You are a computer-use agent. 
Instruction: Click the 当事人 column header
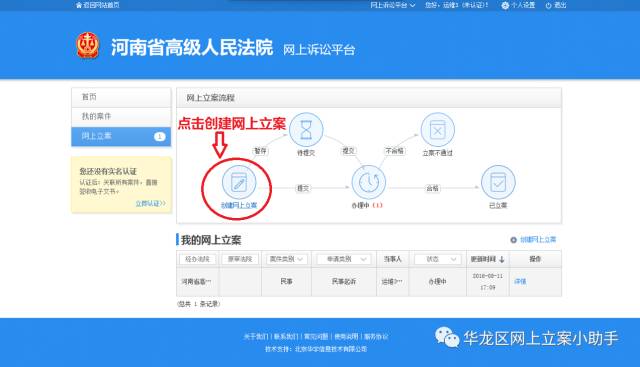(x=392, y=259)
